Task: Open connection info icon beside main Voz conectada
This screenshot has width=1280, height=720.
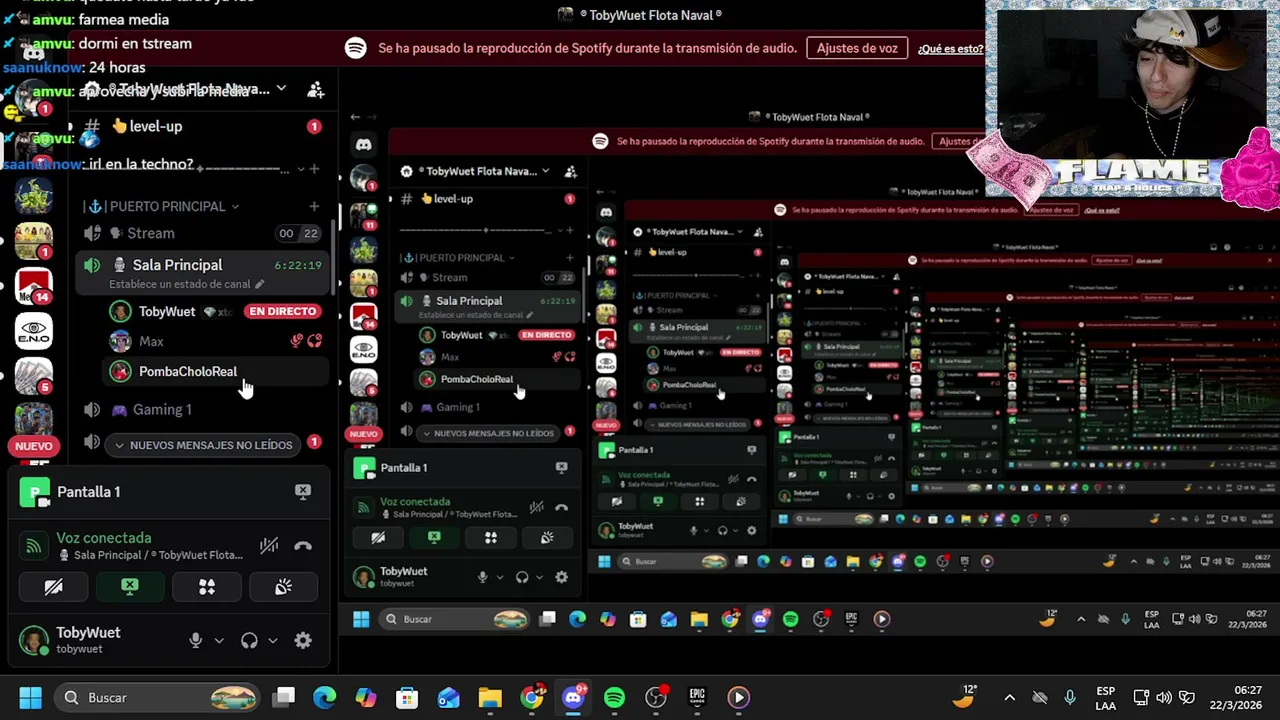Action: 34,546
